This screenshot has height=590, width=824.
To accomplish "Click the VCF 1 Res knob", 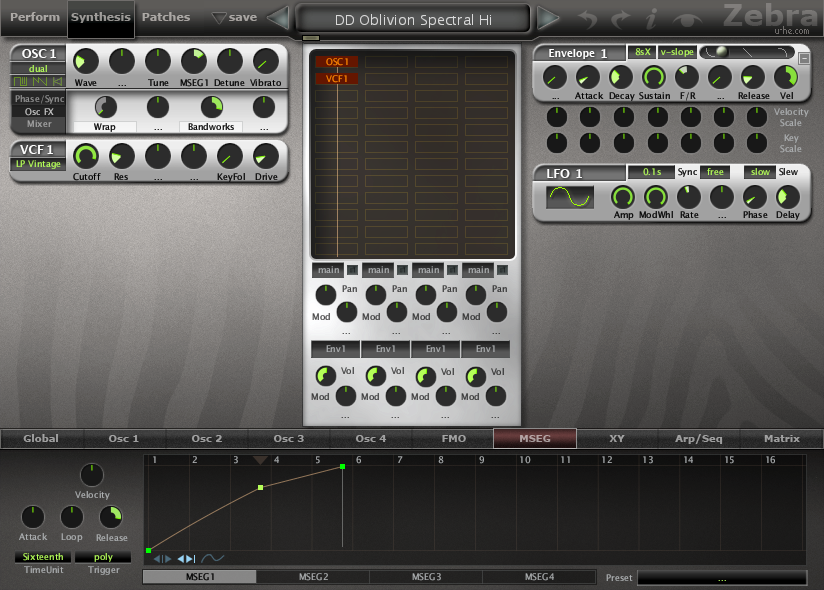I will pyautogui.click(x=121, y=157).
